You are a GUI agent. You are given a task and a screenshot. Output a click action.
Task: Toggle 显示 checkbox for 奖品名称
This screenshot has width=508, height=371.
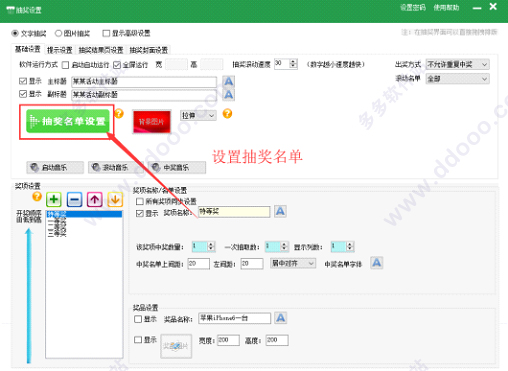pos(138,319)
